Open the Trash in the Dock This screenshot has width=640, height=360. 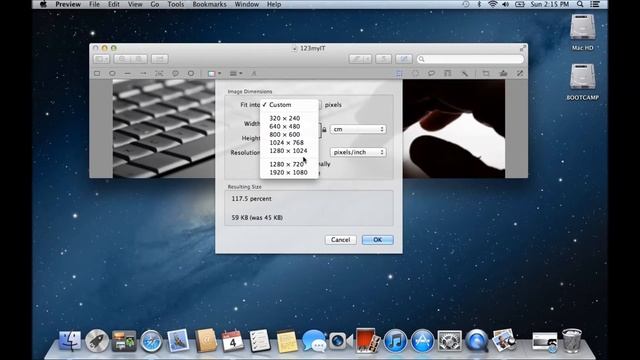[572, 341]
